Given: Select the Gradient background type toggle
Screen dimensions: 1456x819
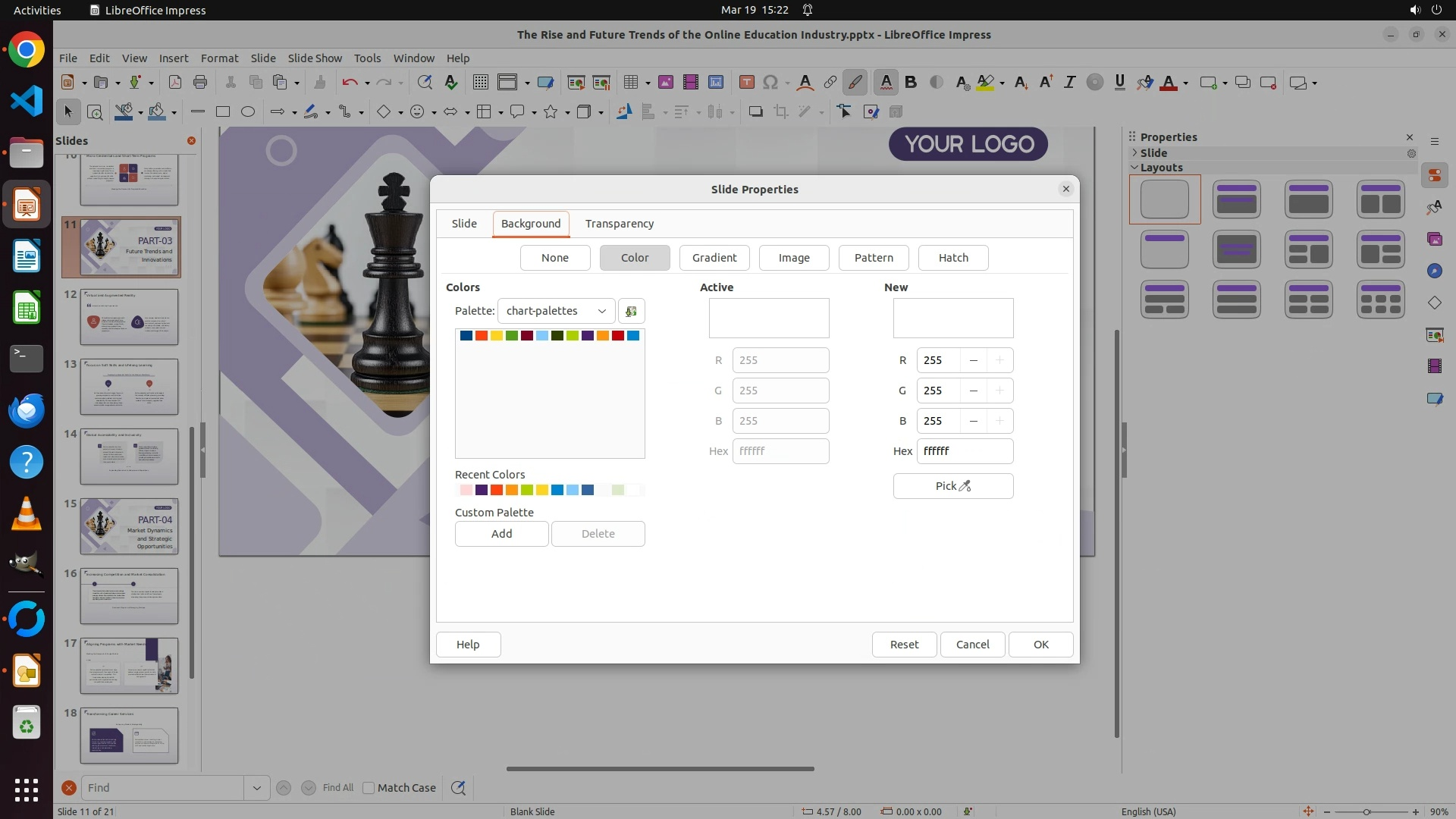Looking at the screenshot, I should pos(714,258).
